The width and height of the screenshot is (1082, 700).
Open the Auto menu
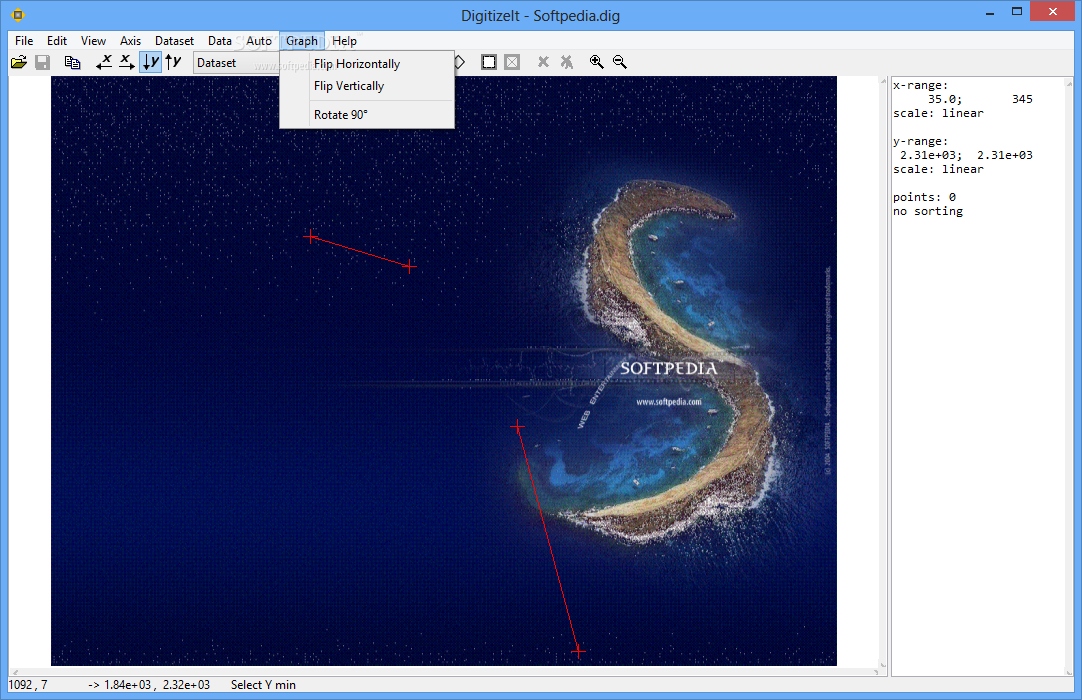click(259, 41)
